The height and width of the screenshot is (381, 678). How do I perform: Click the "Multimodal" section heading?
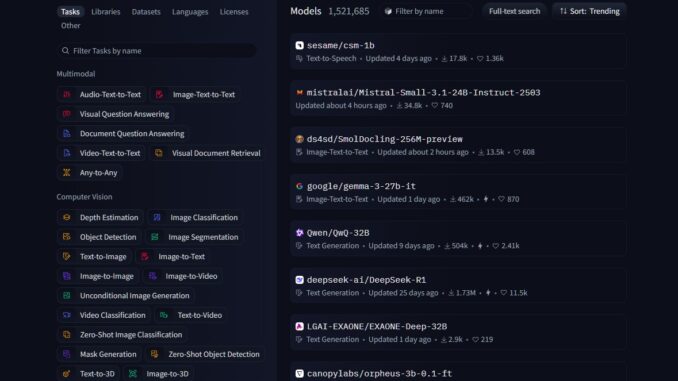coord(76,74)
